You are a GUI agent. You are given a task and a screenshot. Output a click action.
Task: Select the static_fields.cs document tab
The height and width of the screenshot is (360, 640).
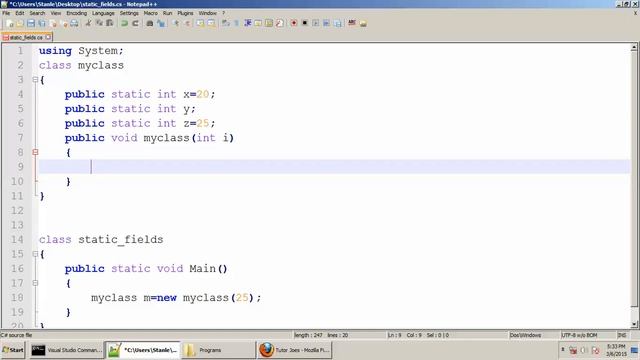point(26,37)
